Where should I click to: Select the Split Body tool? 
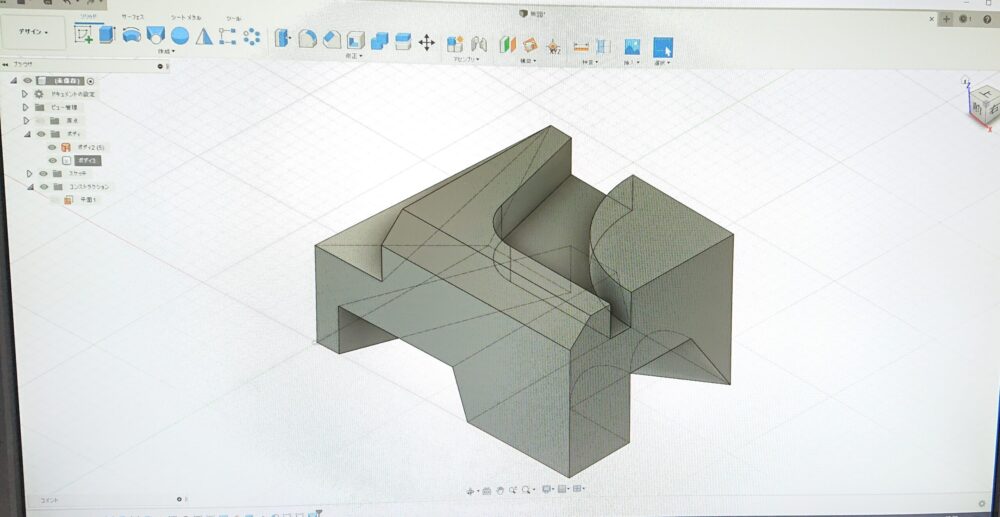tap(403, 41)
